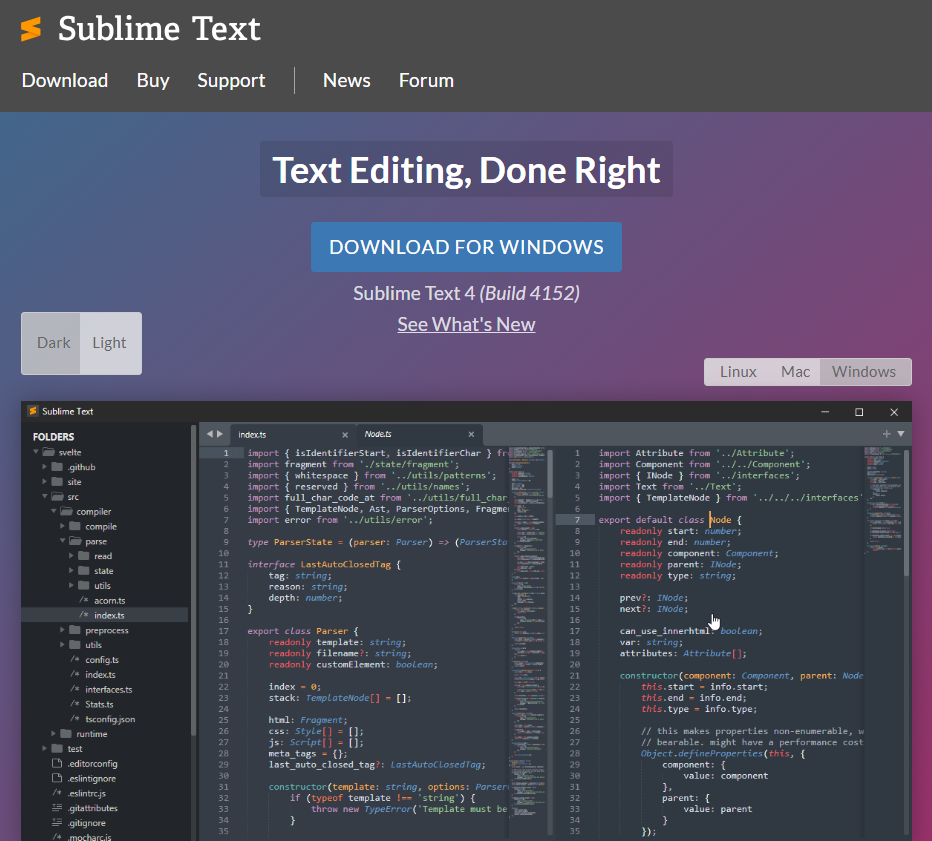The height and width of the screenshot is (841, 932).
Task: Click the right pane vertical scrollbar
Action: pyautogui.click(x=906, y=513)
